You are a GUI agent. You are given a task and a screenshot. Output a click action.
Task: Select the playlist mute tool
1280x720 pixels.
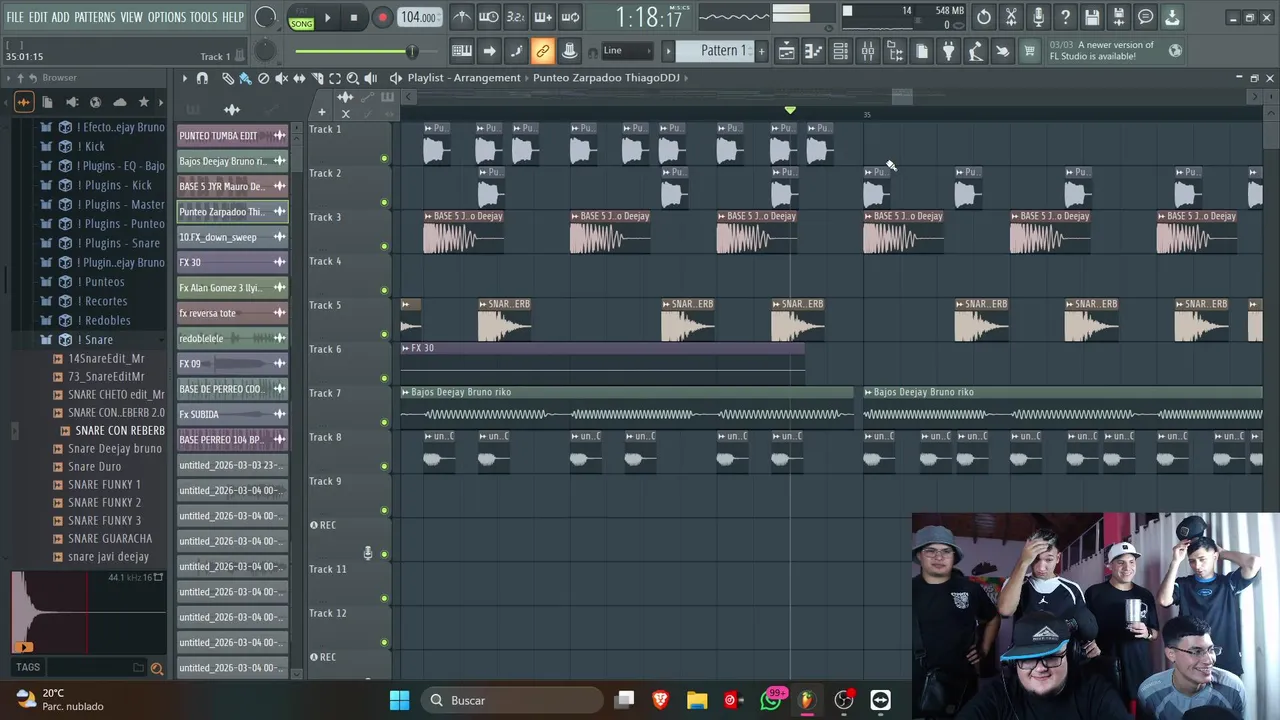[281, 78]
